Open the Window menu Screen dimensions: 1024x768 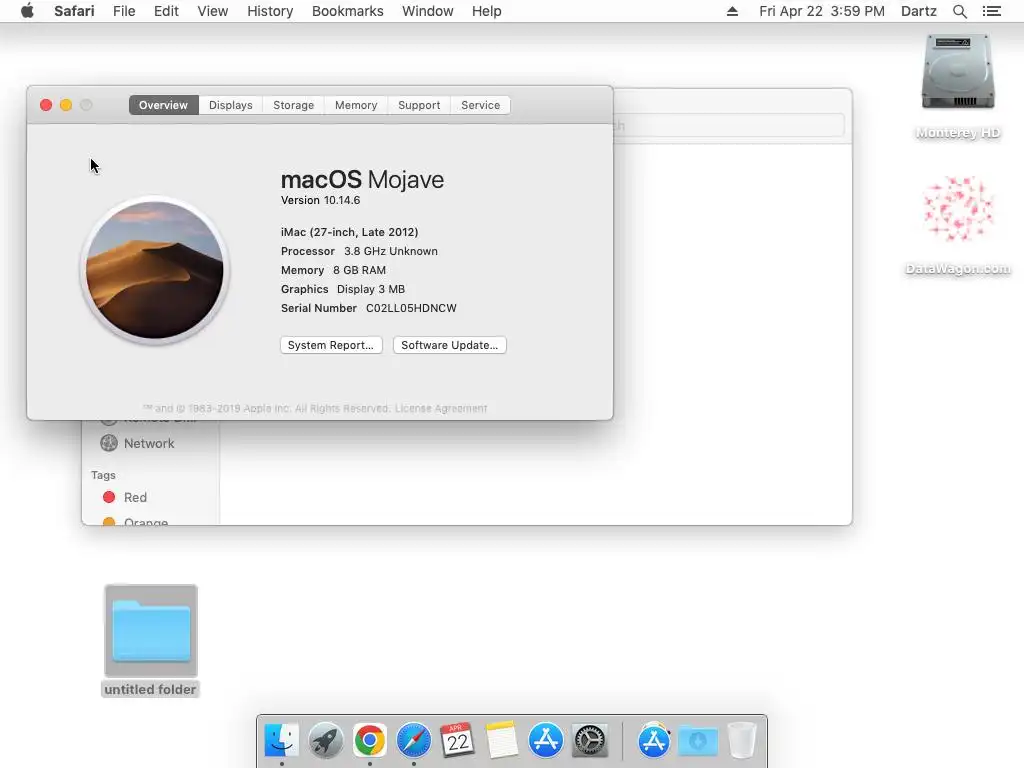(x=428, y=11)
